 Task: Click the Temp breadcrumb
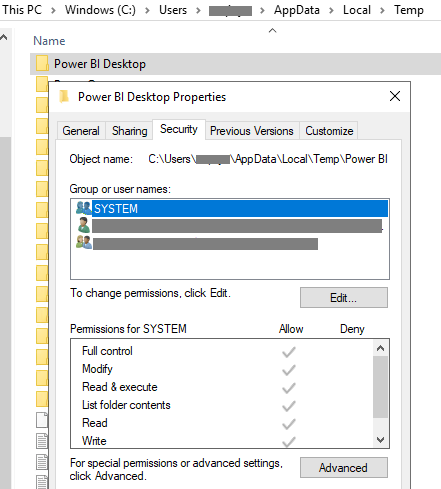pyautogui.click(x=409, y=10)
